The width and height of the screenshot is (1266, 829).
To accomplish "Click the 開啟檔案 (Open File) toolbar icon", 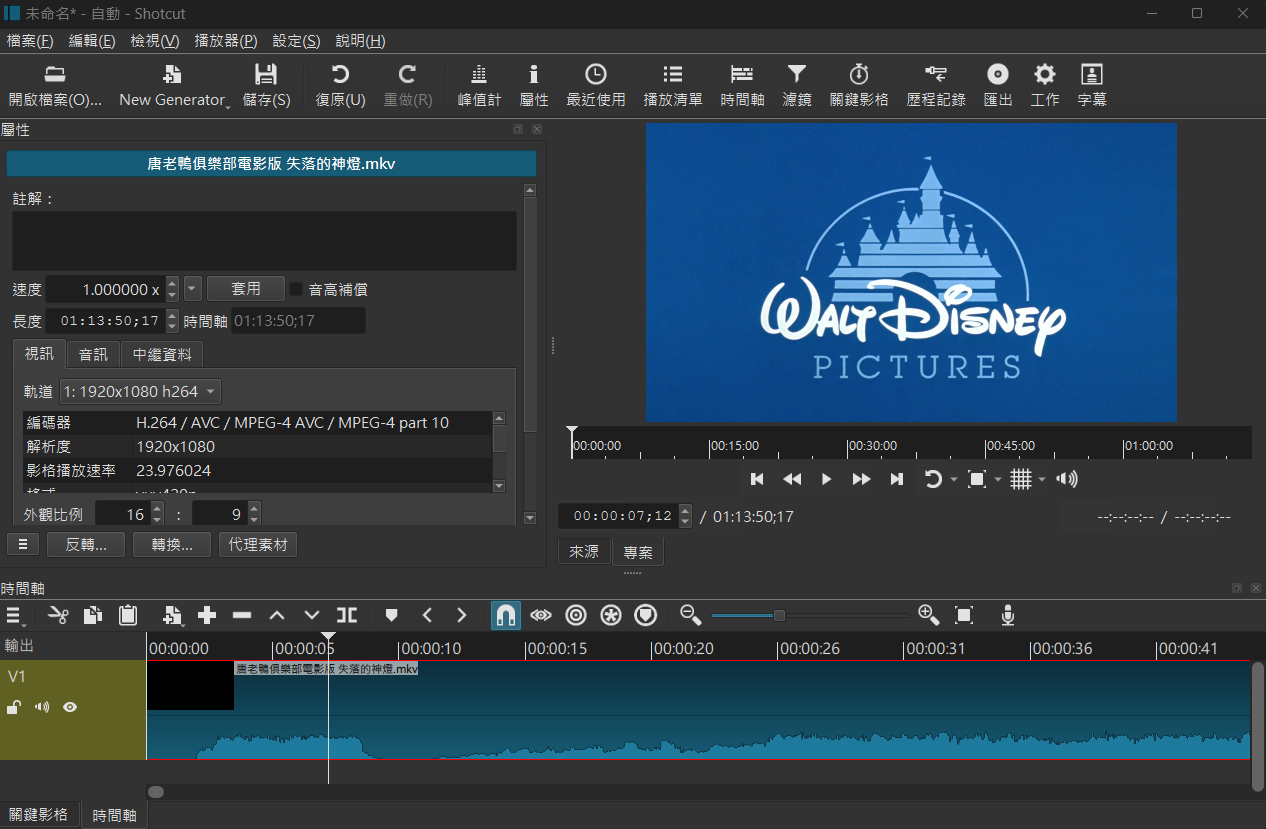I will tap(55, 74).
